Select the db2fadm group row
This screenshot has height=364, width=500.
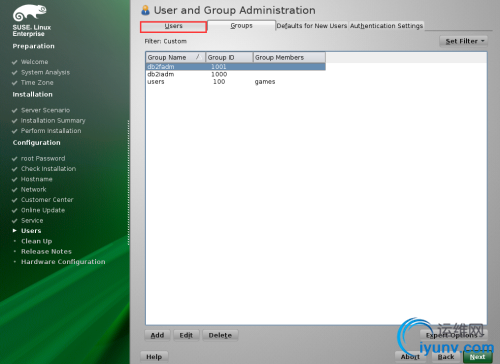235,67
